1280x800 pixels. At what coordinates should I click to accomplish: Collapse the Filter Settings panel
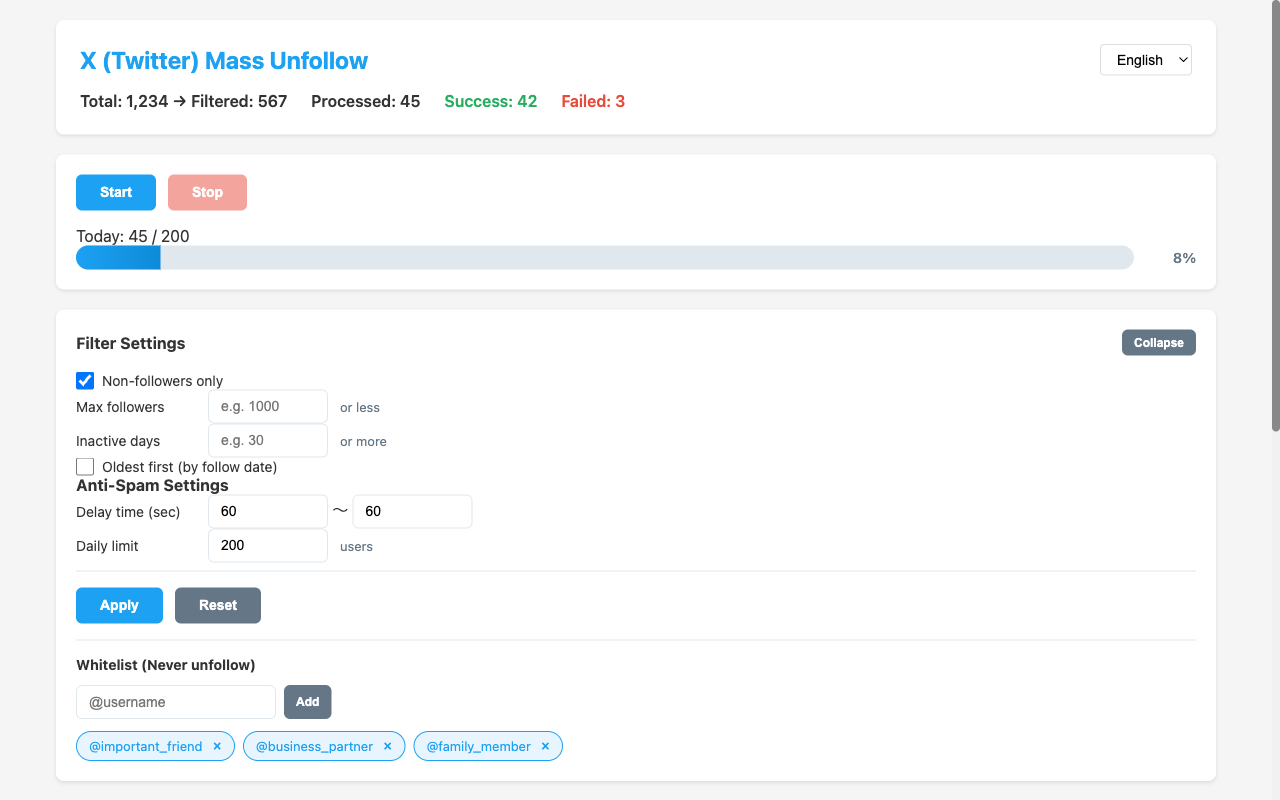[1159, 343]
